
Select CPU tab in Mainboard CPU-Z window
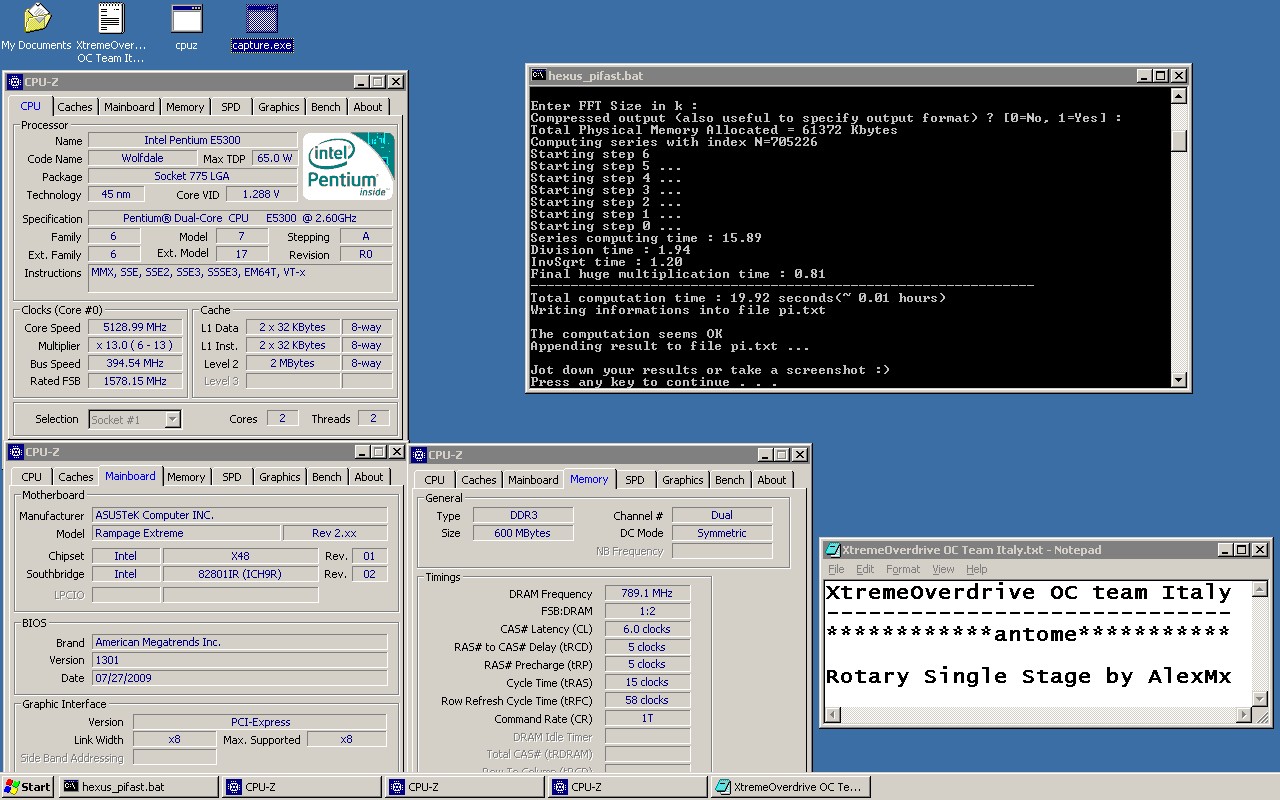(32, 477)
